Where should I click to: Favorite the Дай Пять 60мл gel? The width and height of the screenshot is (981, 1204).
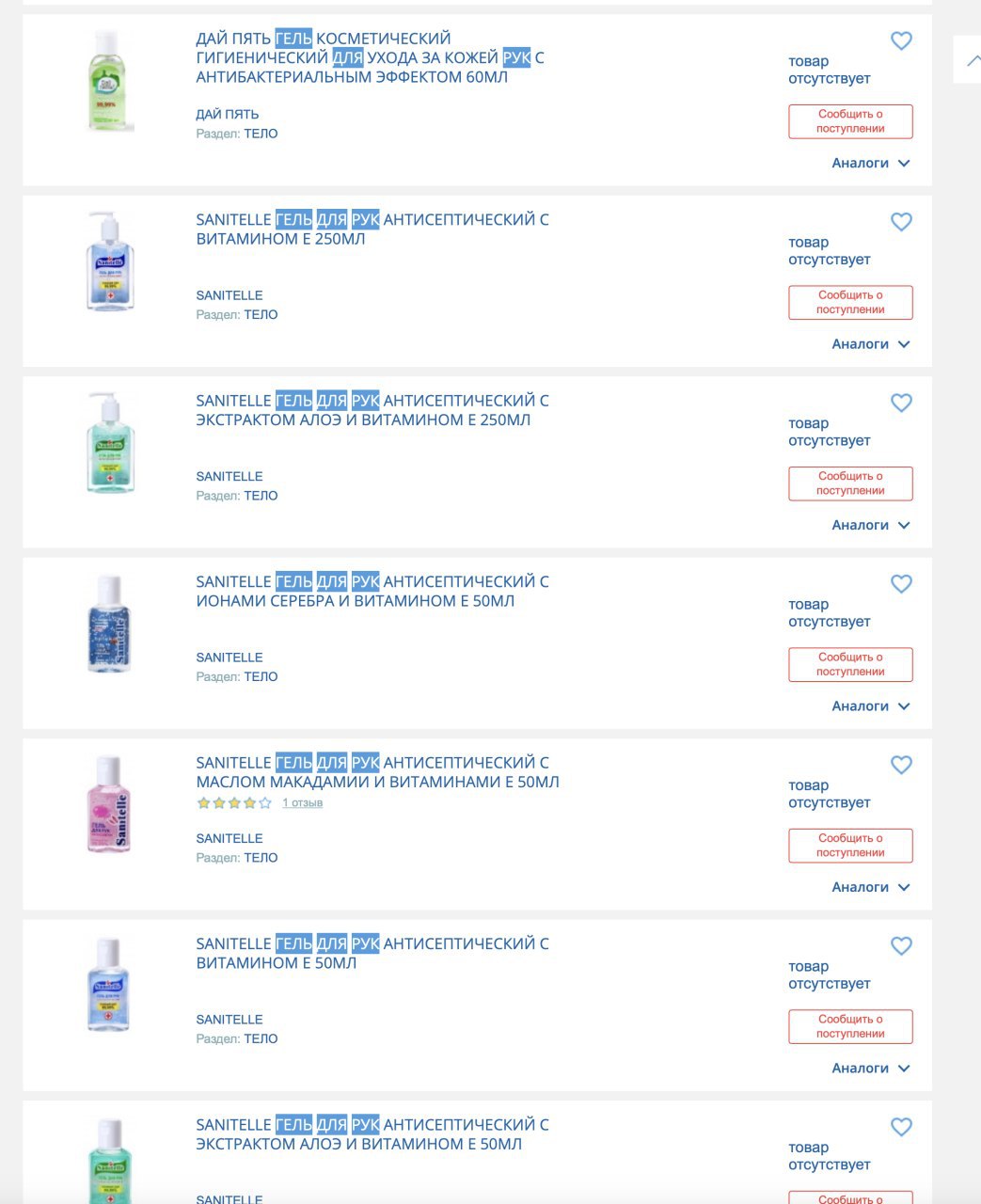coord(901,41)
